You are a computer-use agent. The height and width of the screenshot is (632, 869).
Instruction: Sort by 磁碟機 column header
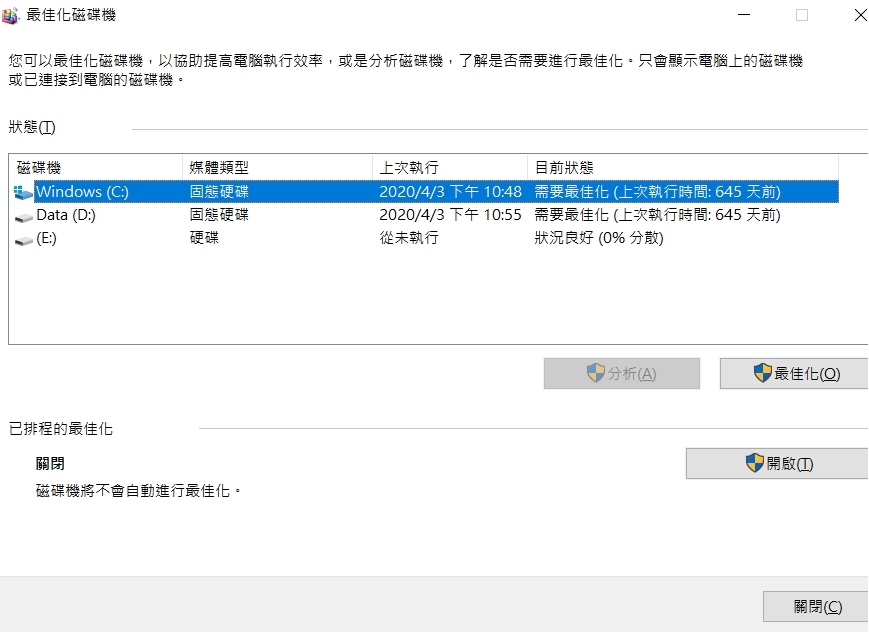(x=96, y=167)
